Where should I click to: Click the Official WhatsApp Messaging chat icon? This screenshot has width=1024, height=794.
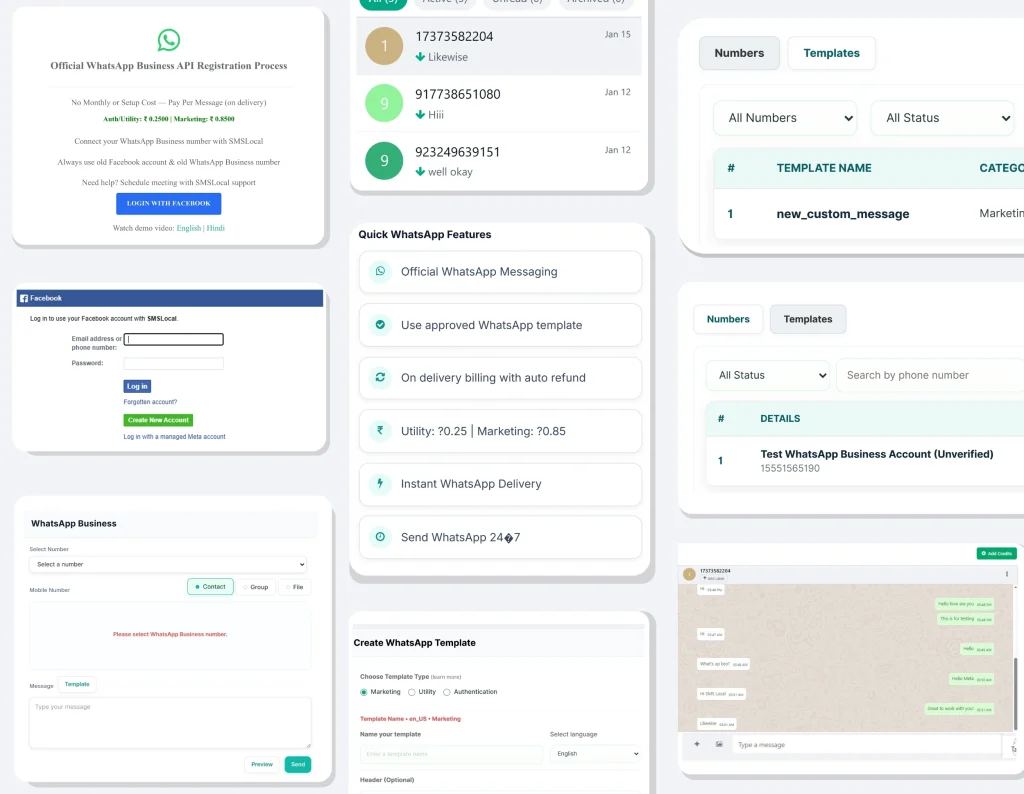pos(379,271)
